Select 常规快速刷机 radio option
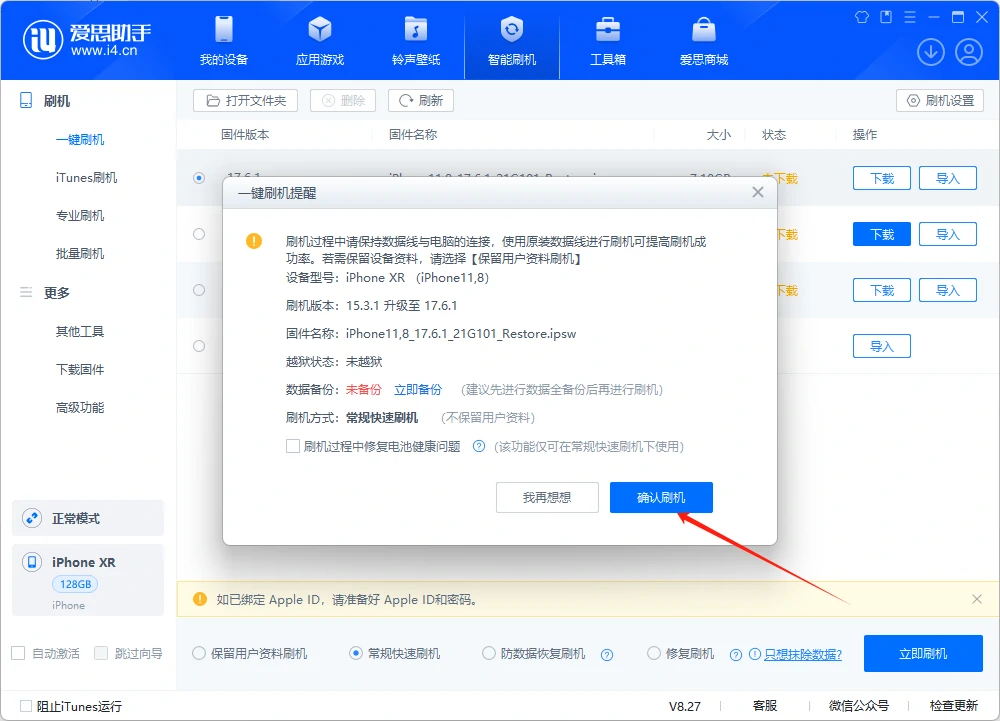Viewport: 1000px width, 721px height. click(356, 653)
